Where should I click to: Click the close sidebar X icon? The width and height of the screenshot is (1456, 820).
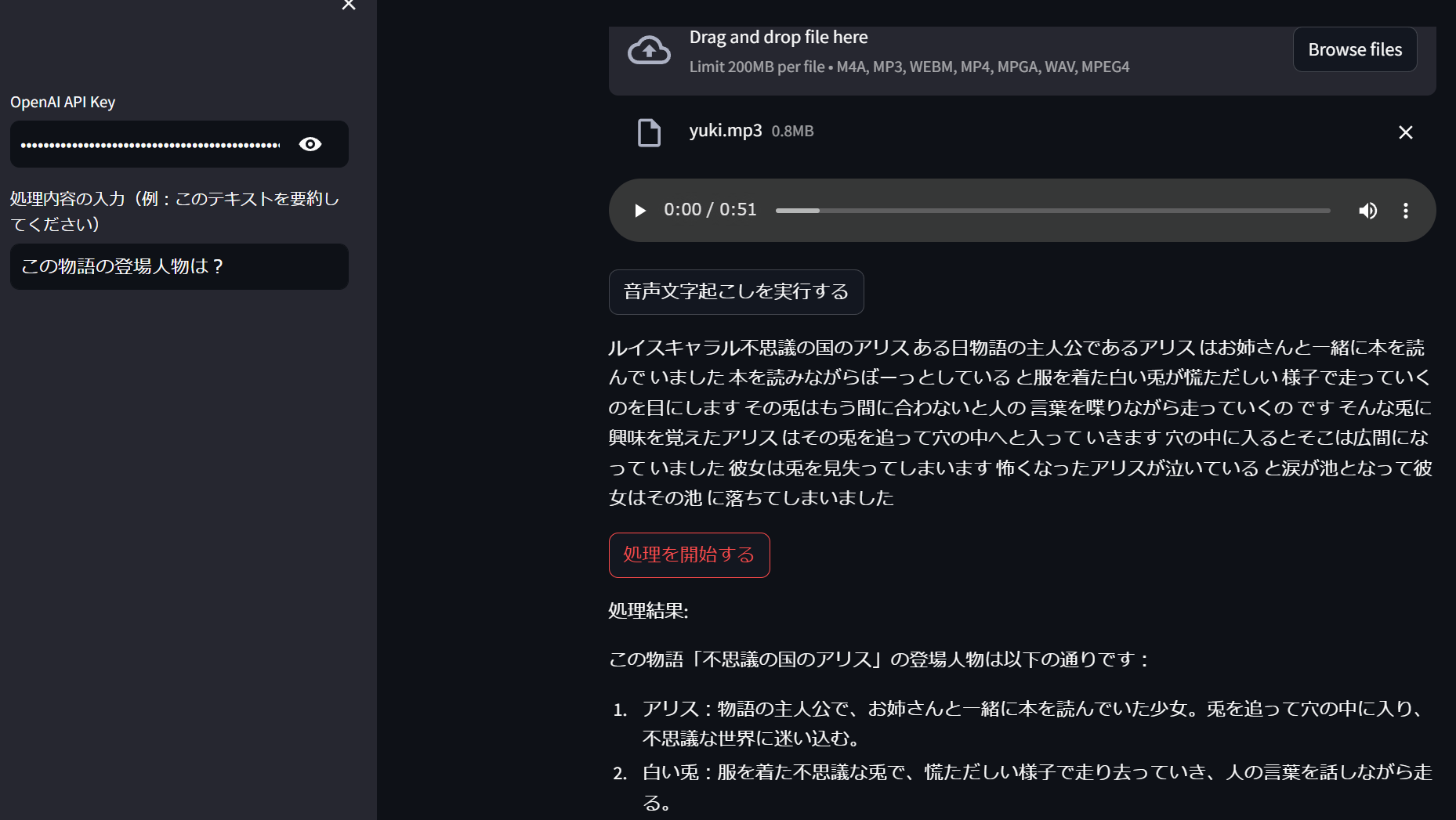point(348,6)
